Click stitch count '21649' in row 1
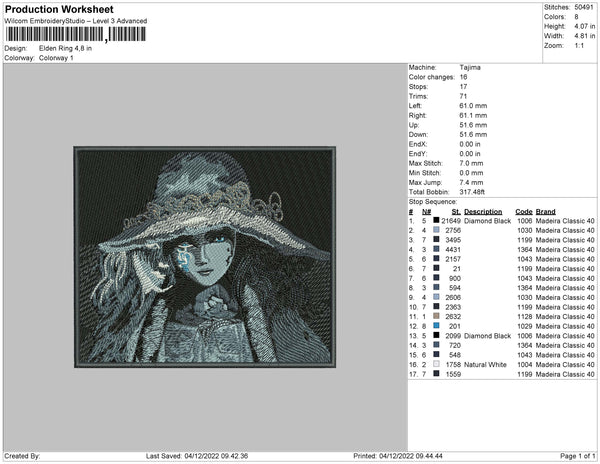Image resolution: width=600 pixels, height=464 pixels. pos(451,221)
